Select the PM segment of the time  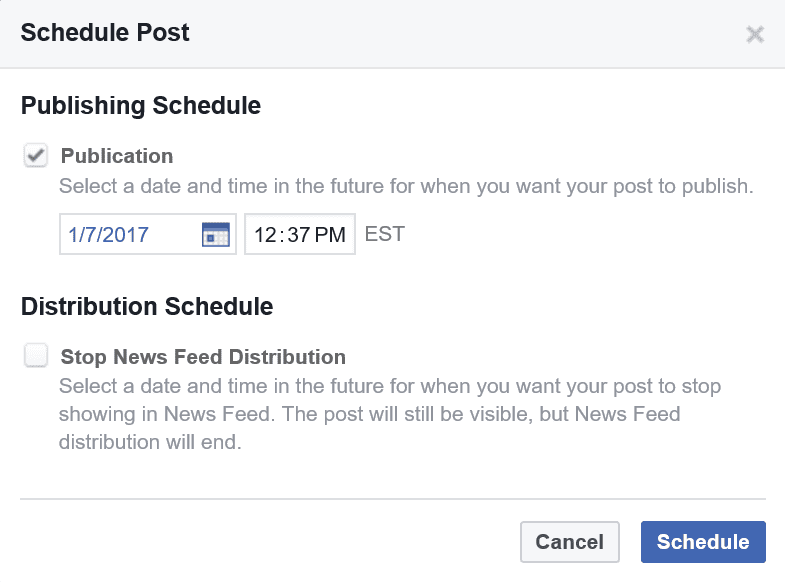pos(330,235)
